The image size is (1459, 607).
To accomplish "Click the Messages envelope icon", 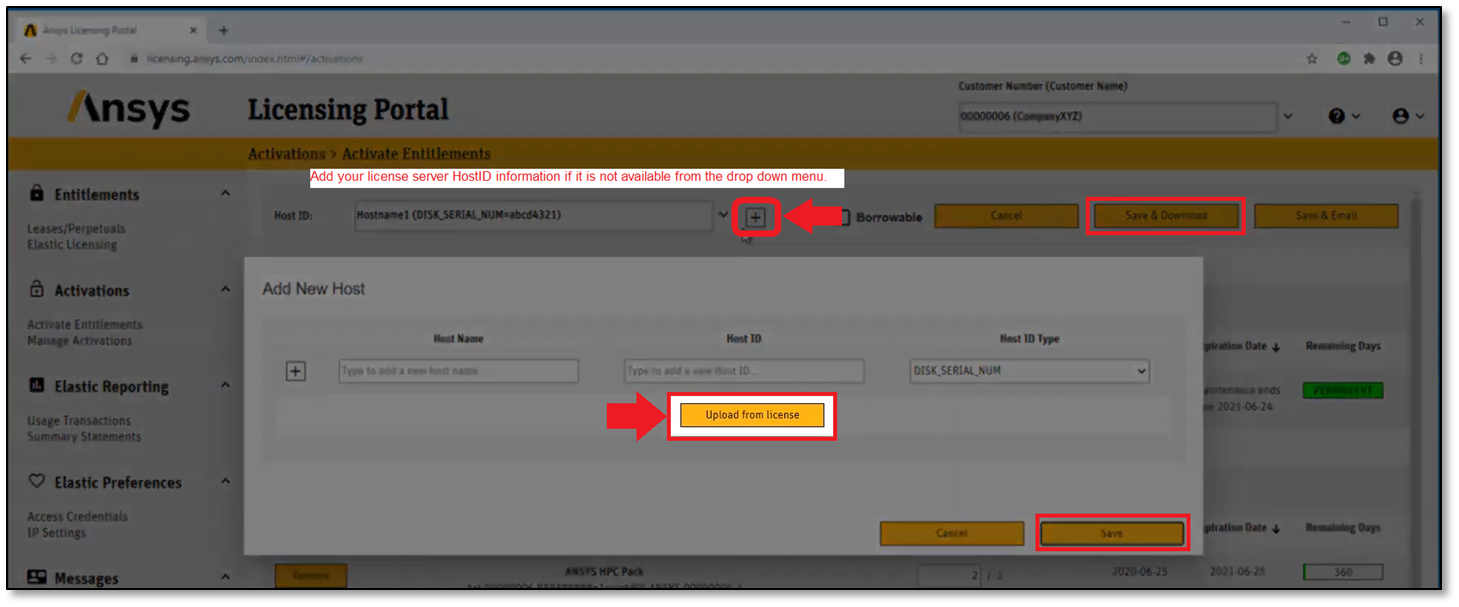I will [x=37, y=577].
